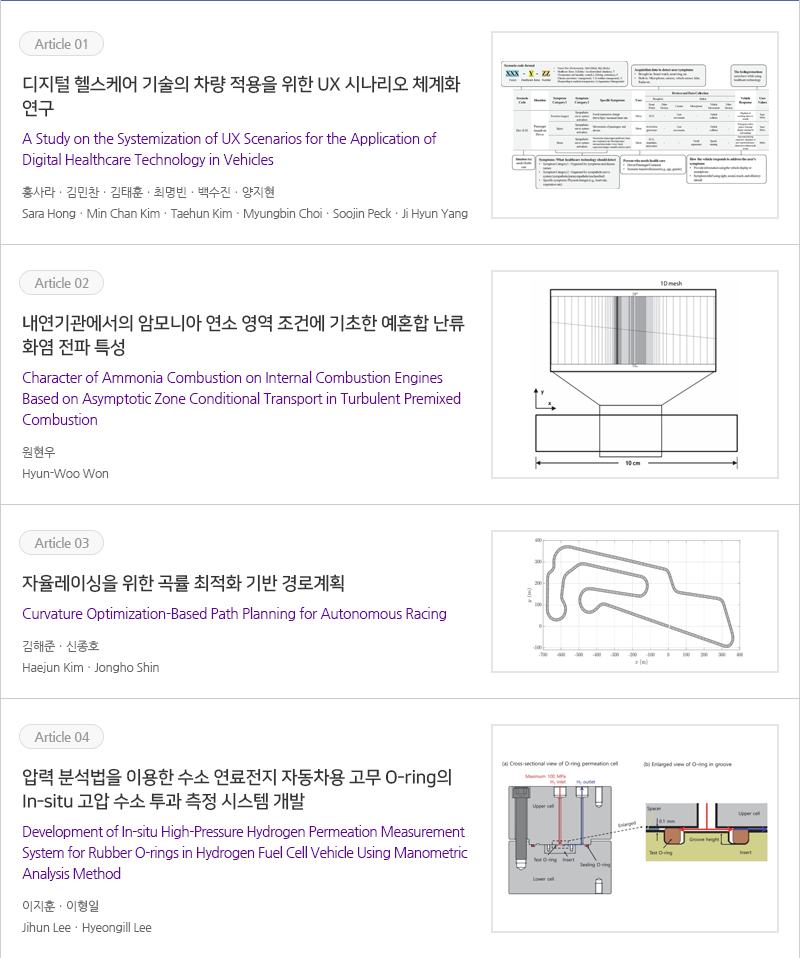
Task: Open 'Curvature Optimization-Based Path Planning' link
Action: [234, 613]
